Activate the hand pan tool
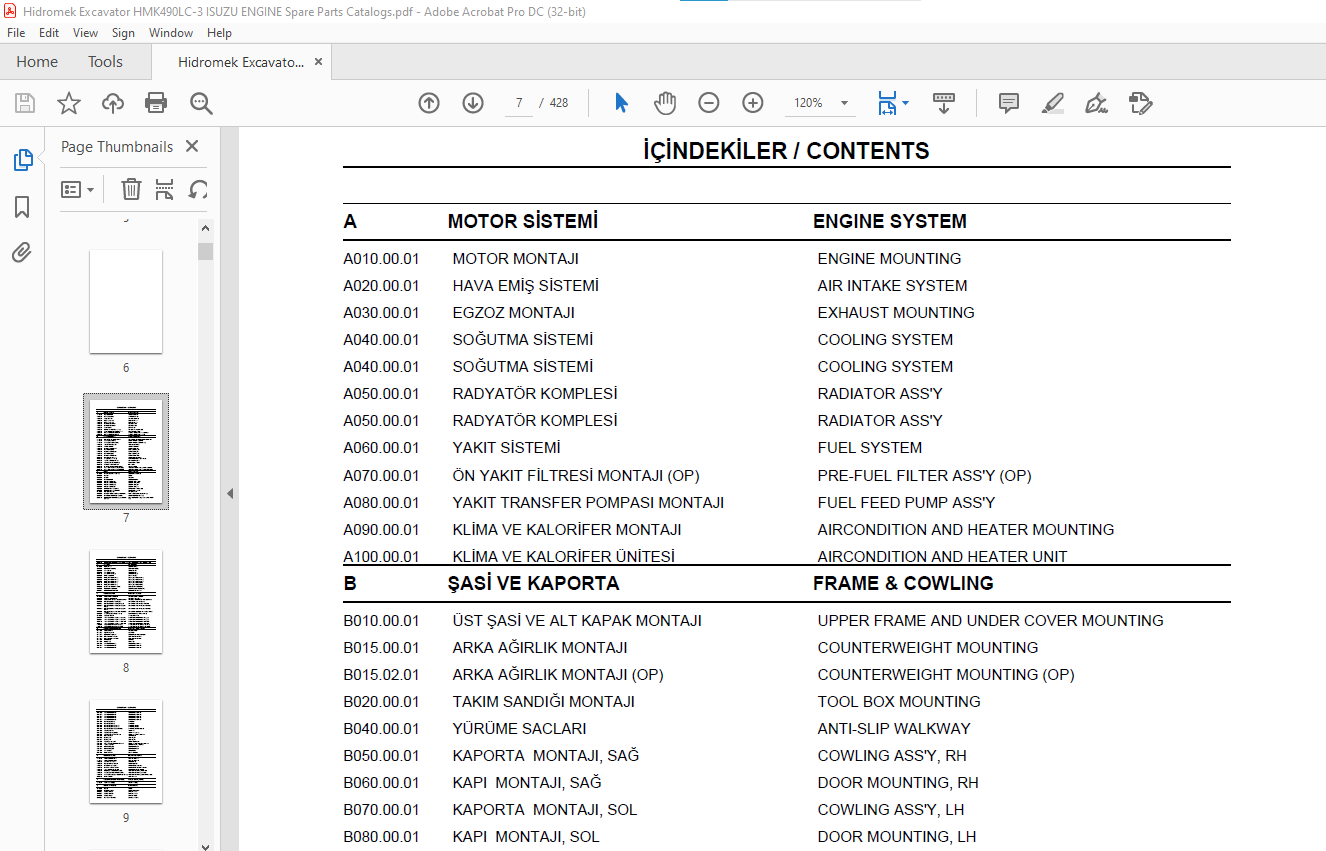The image size is (1326, 851). click(665, 103)
